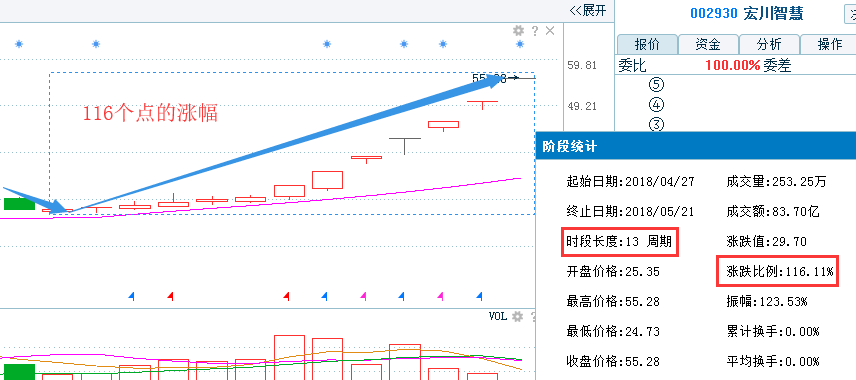Close the main chart indicator panel

pyautogui.click(x=550, y=31)
